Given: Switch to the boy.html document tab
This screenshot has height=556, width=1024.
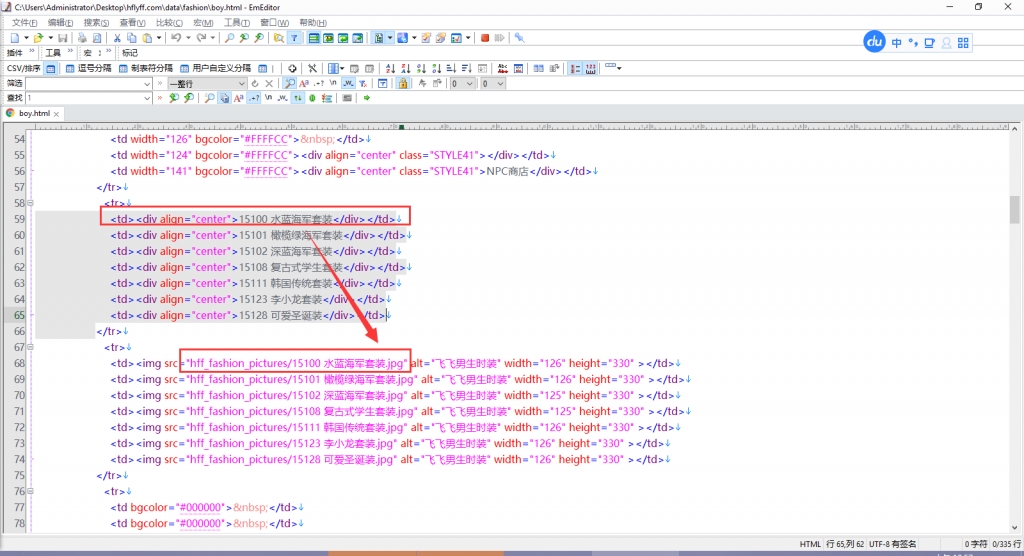Looking at the screenshot, I should click(33, 113).
